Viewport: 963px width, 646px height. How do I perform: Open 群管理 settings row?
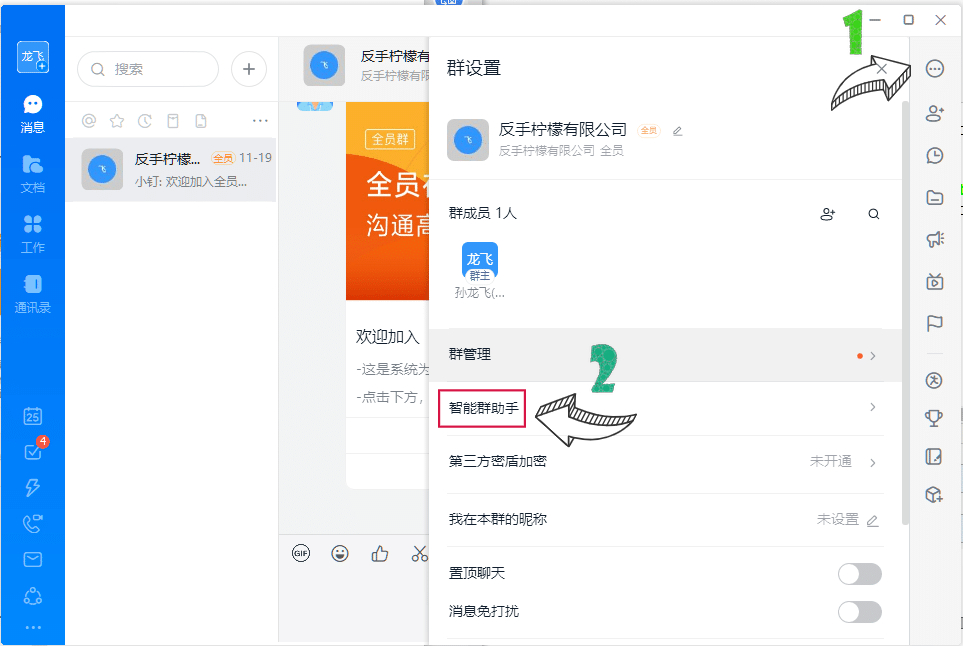pyautogui.click(x=665, y=355)
